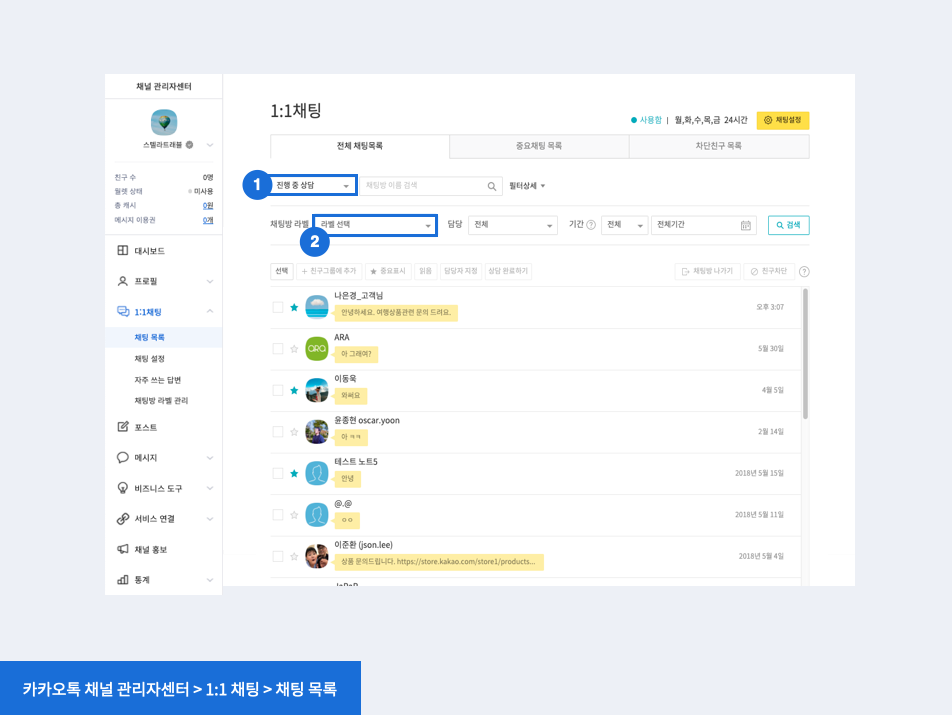Toggle star for 이준환 (json.lee) chat
The width and height of the screenshot is (952, 715).
[294, 556]
